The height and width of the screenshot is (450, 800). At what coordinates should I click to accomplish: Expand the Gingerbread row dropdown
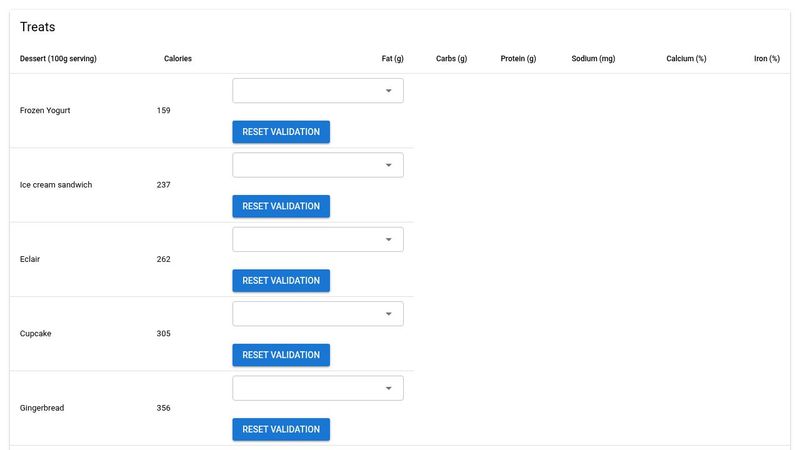(388, 388)
